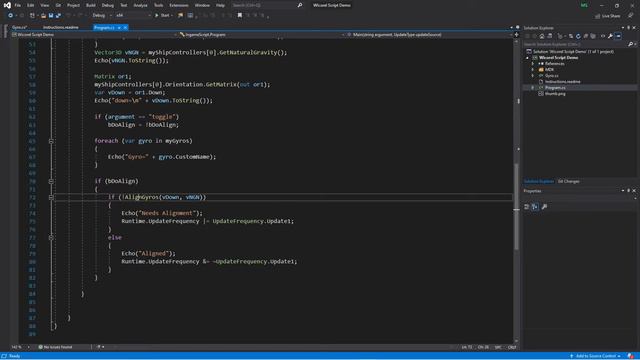Open the Test menu
Viewport: 640px width, 360px height.
coord(124,5)
